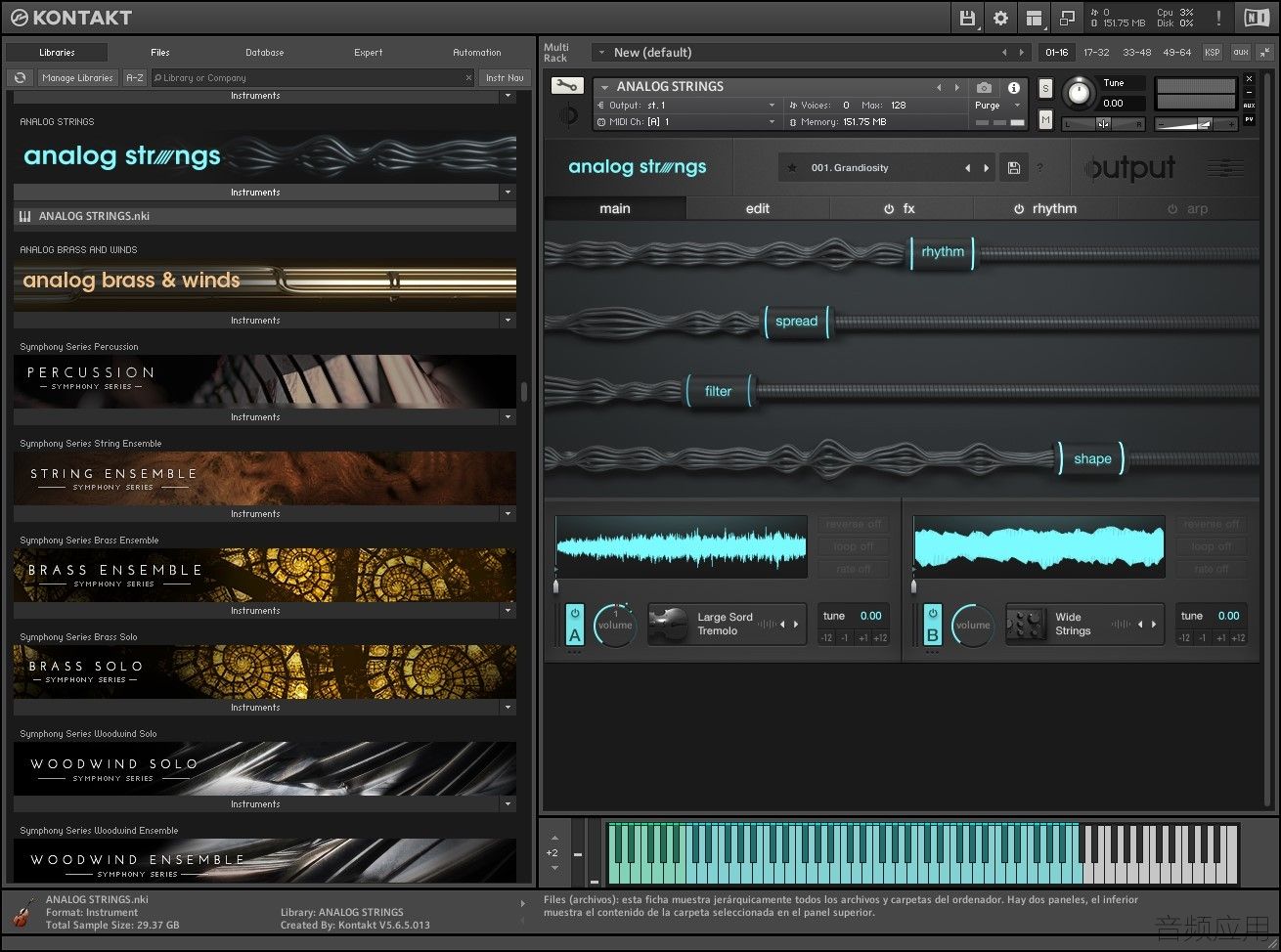
Task: Click the instrument info 'i' icon
Action: (1013, 87)
